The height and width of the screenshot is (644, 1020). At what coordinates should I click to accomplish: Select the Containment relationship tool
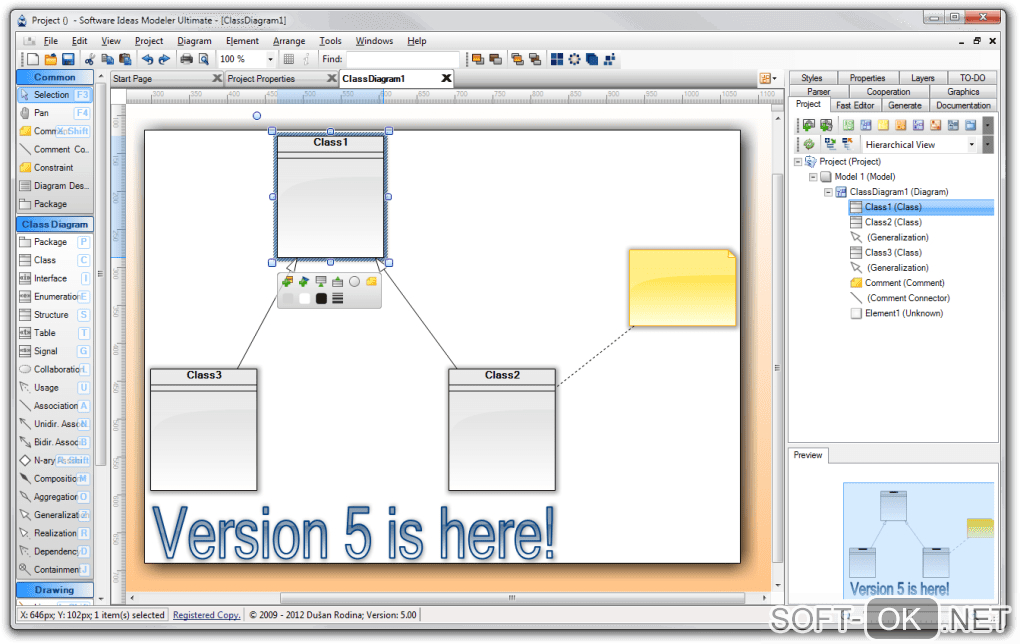(55, 569)
